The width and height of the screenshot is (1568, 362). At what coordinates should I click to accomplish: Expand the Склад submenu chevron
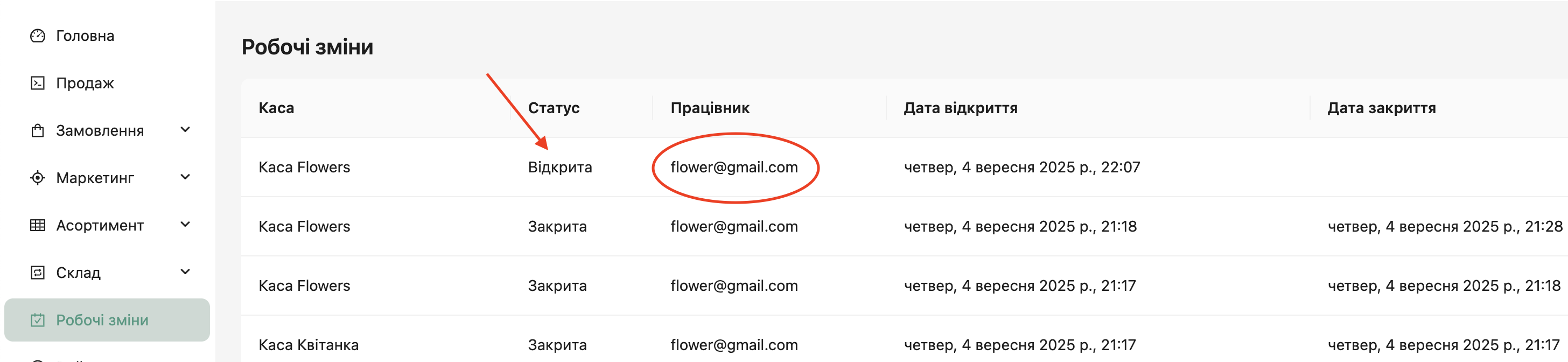186,272
